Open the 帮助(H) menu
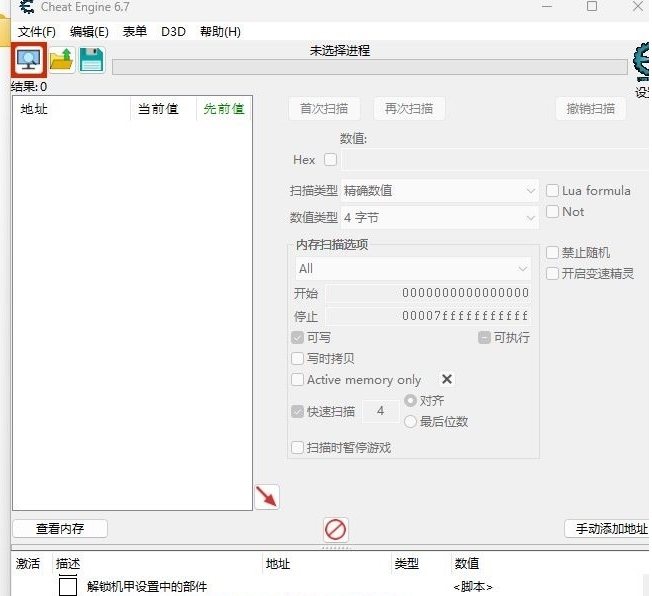The width and height of the screenshot is (652, 596). click(220, 32)
